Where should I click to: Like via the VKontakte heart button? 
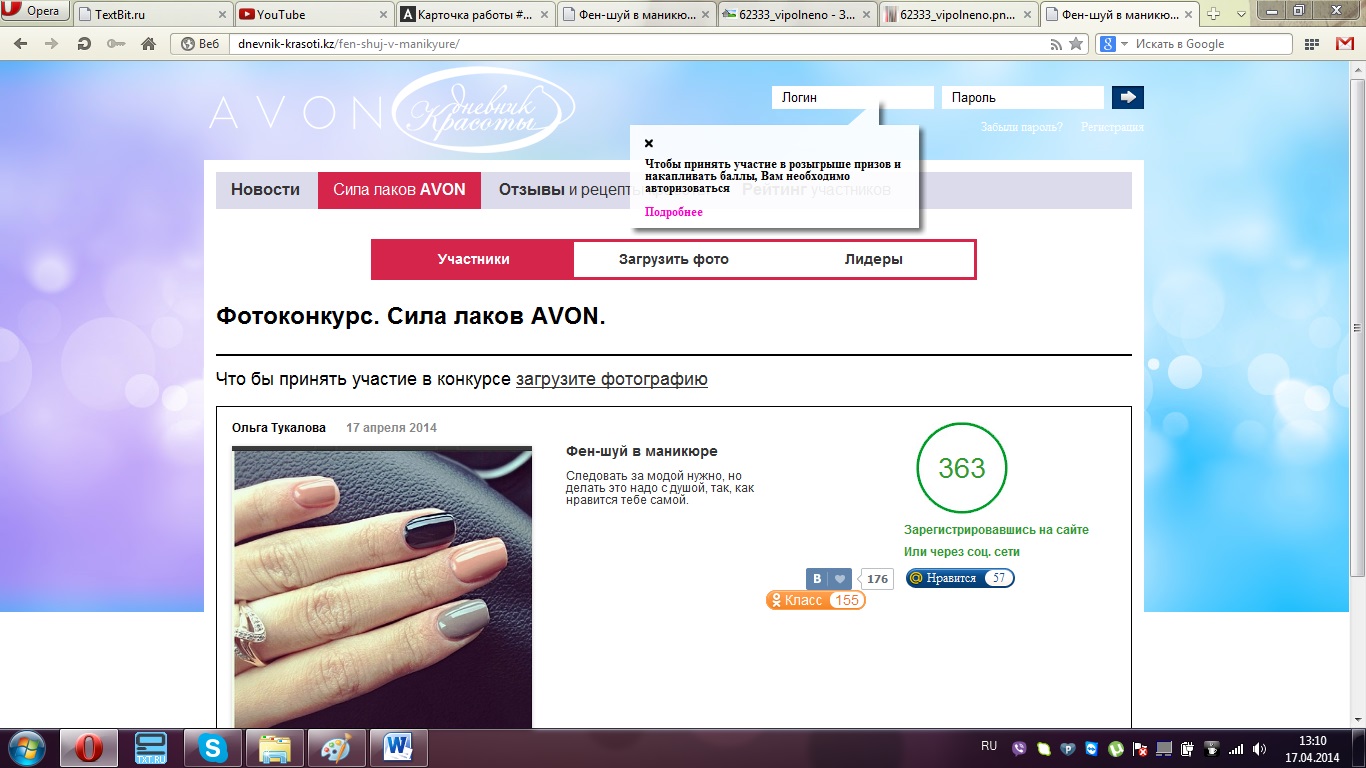(829, 579)
